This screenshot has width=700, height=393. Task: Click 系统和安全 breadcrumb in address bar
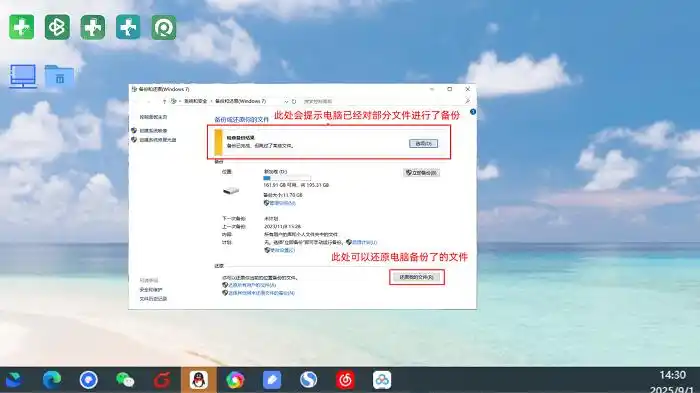195,101
